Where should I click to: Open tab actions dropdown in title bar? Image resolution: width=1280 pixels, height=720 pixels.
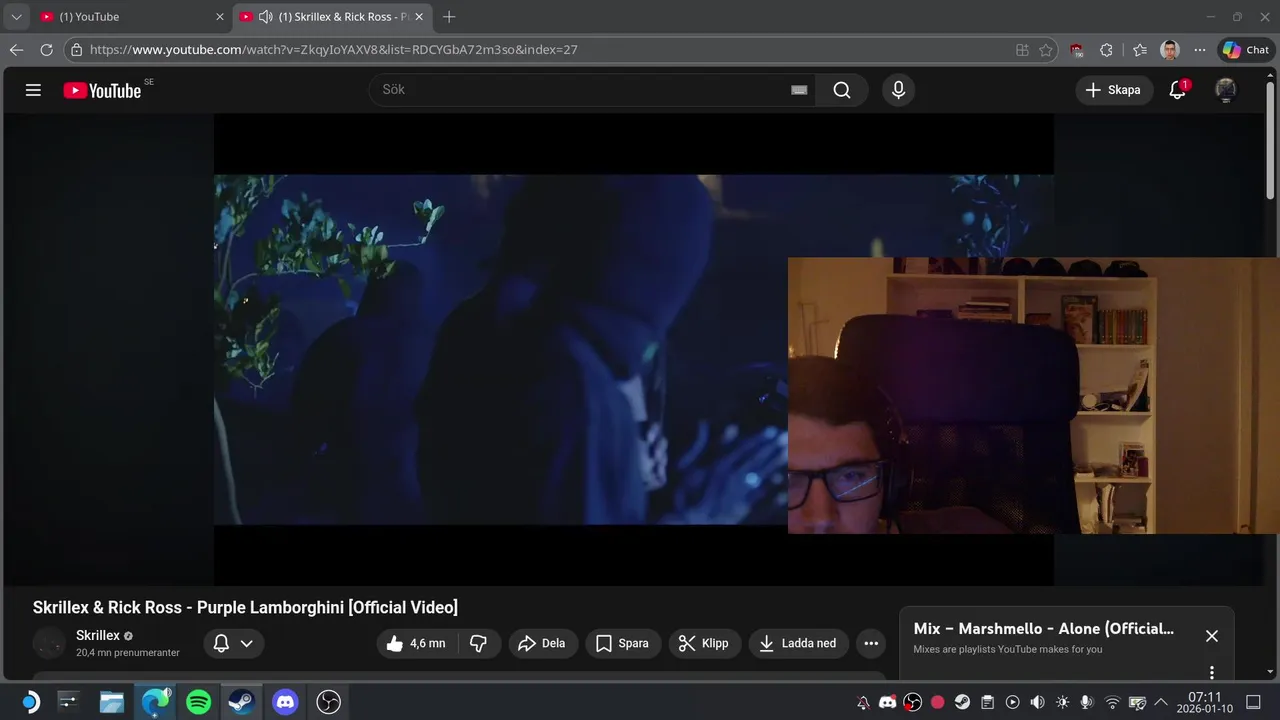[16, 17]
